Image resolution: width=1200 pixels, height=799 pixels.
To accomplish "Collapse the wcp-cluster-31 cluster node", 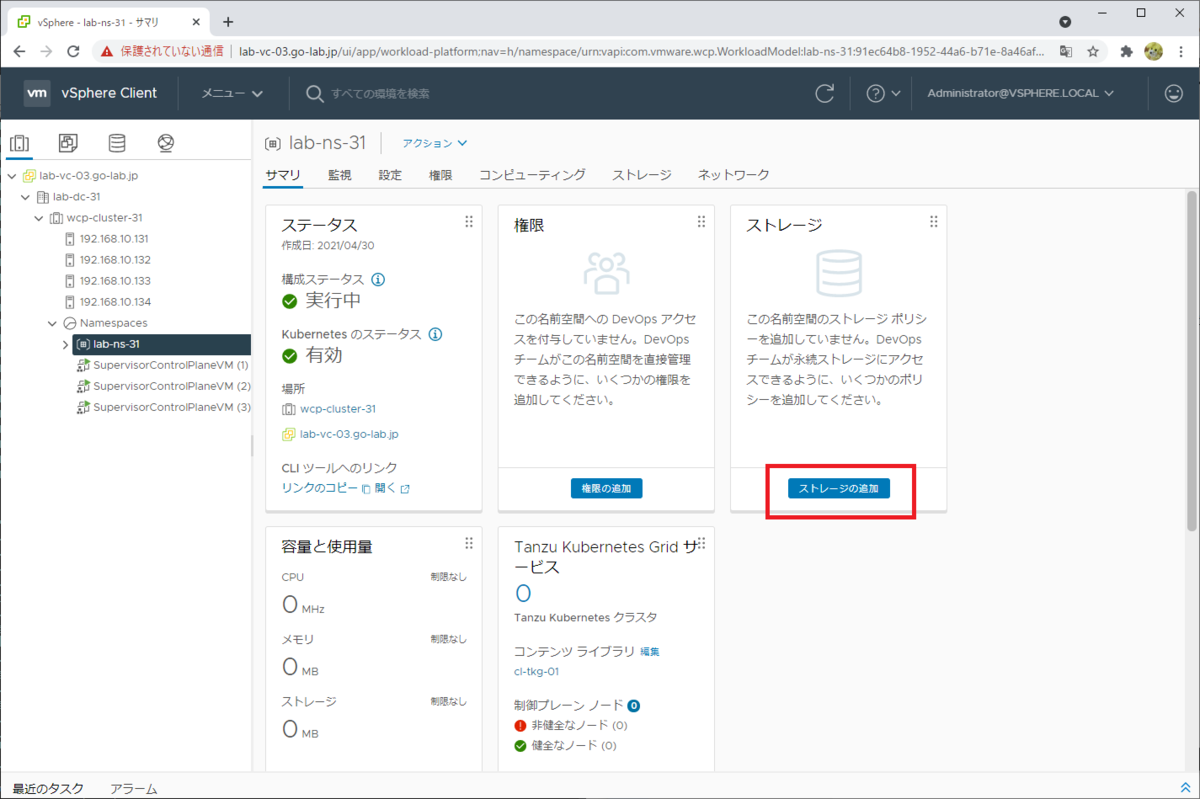I will (39, 218).
